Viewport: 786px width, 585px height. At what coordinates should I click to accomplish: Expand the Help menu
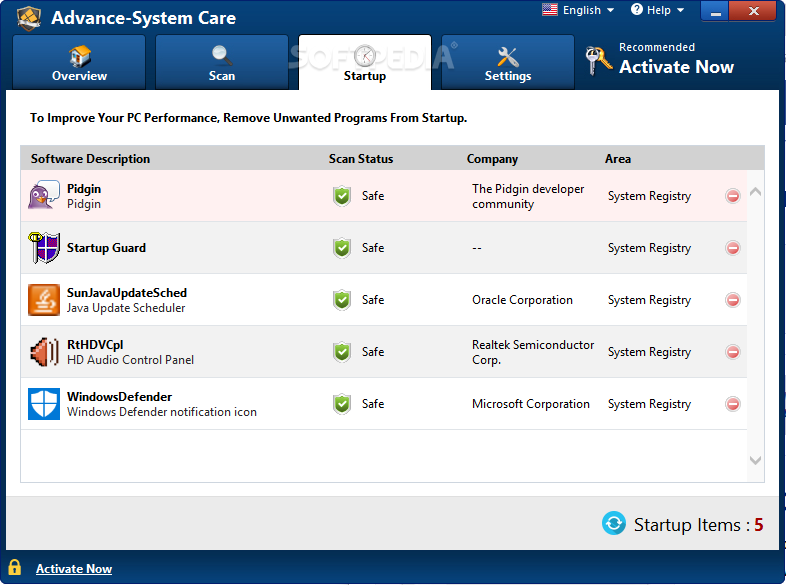tap(657, 10)
